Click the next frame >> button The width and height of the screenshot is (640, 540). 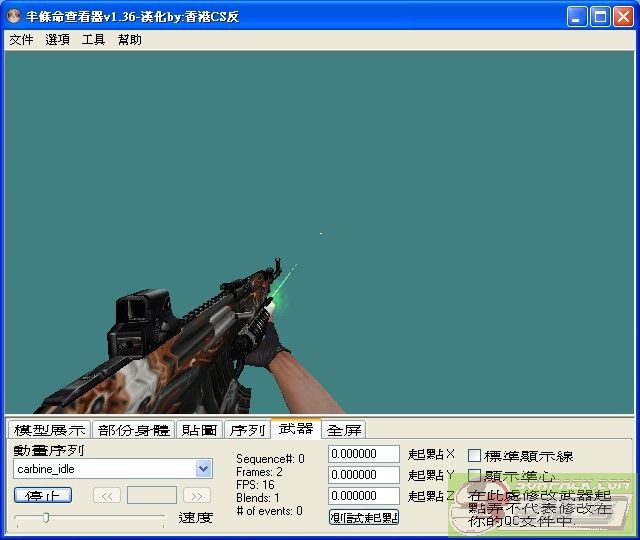coord(197,495)
